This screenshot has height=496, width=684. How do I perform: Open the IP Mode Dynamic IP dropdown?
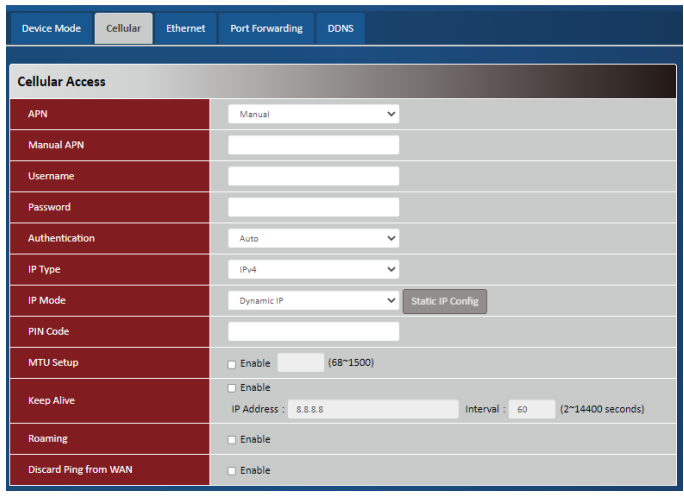click(x=313, y=301)
